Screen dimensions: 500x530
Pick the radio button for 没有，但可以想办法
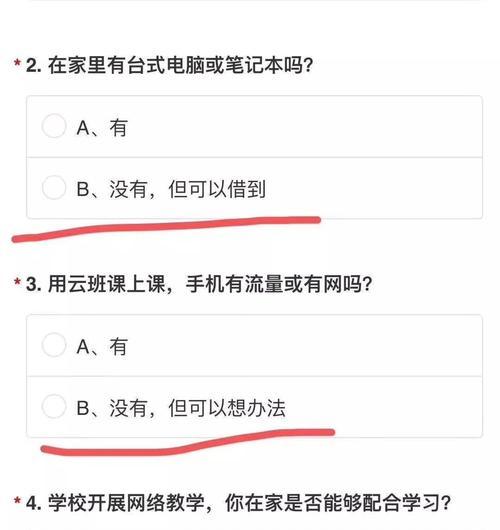54,406
